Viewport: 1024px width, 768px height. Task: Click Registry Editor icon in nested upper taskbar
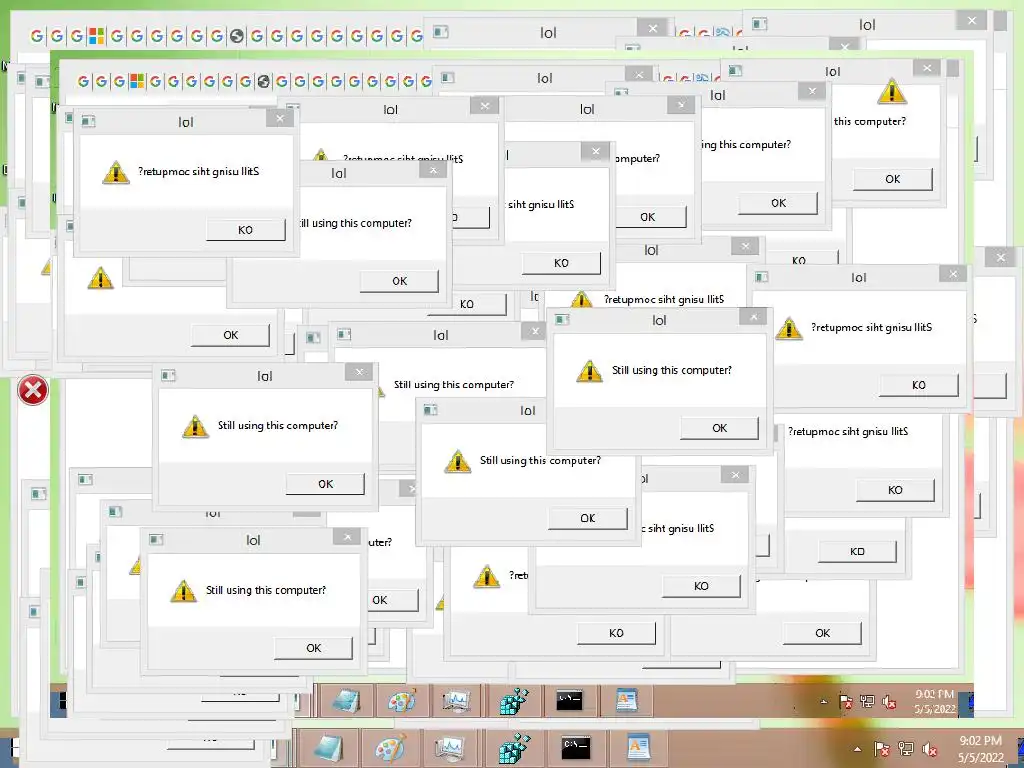513,702
